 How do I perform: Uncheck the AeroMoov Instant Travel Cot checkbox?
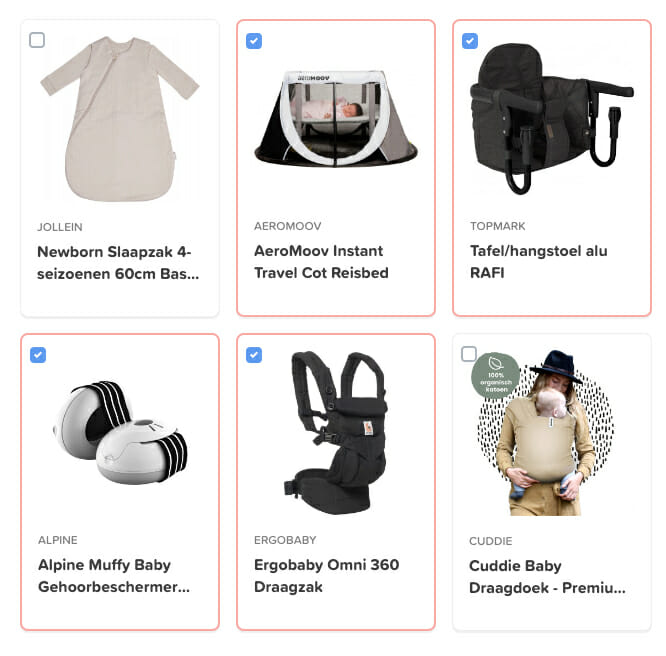[254, 41]
